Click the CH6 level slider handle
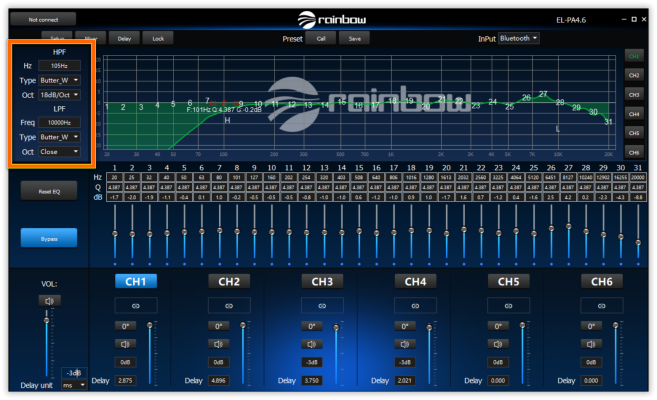Screen dimensions: 657x400 [x=616, y=325]
